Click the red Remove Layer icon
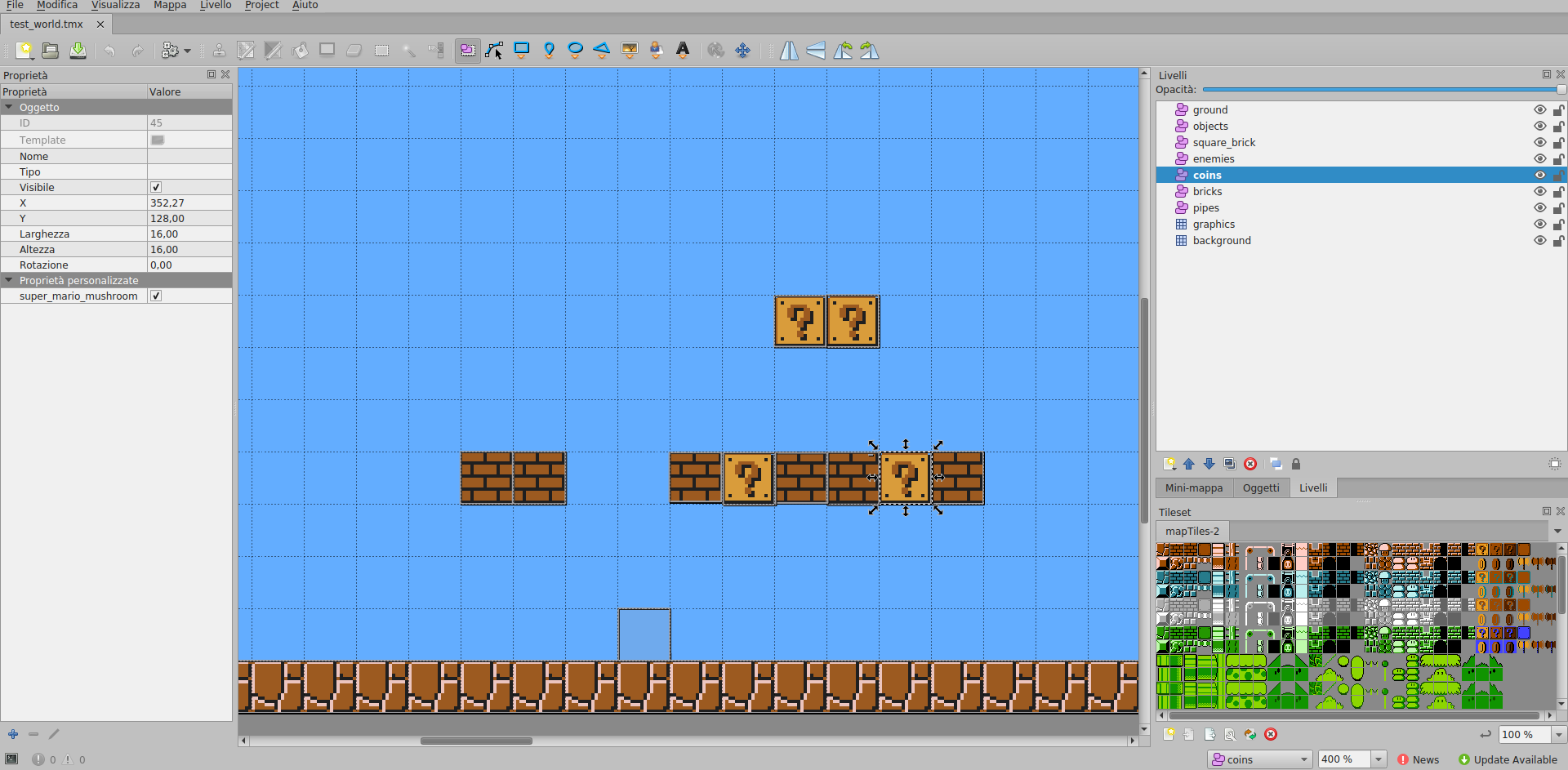The image size is (1568, 770). tap(1250, 464)
